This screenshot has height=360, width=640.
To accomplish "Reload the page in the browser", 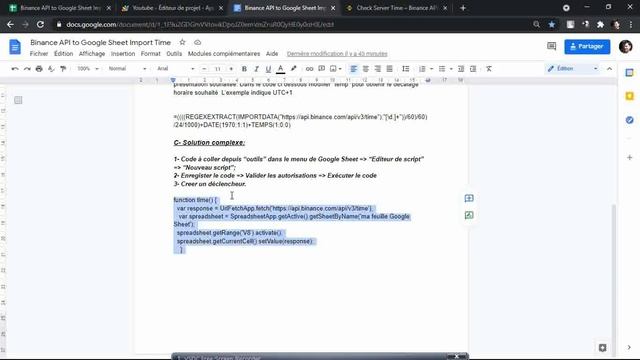I will click(40, 24).
